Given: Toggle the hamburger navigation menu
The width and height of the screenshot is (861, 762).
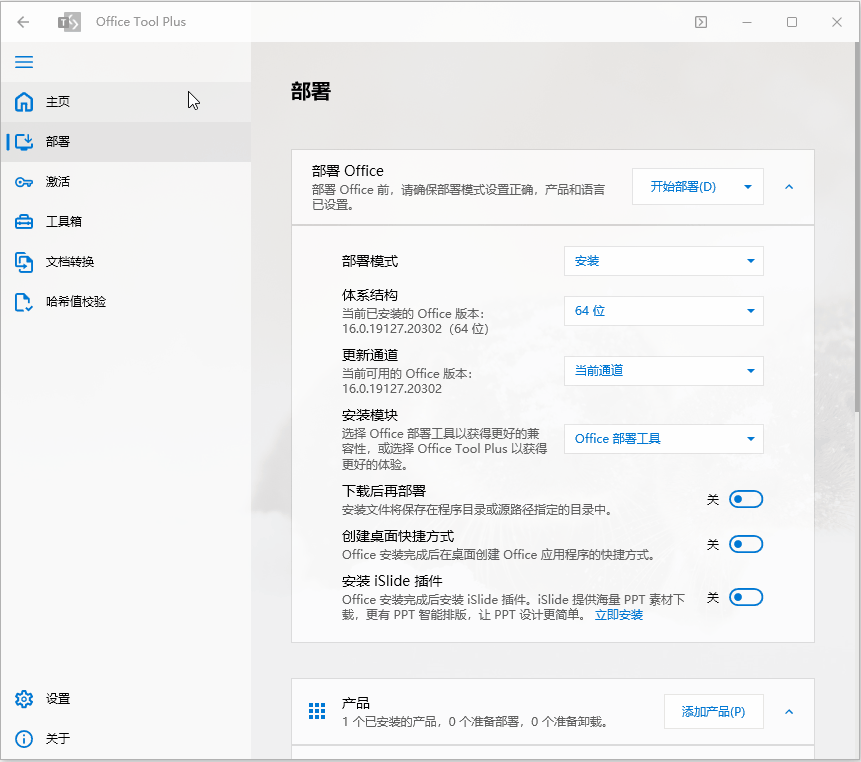Looking at the screenshot, I should point(24,62).
